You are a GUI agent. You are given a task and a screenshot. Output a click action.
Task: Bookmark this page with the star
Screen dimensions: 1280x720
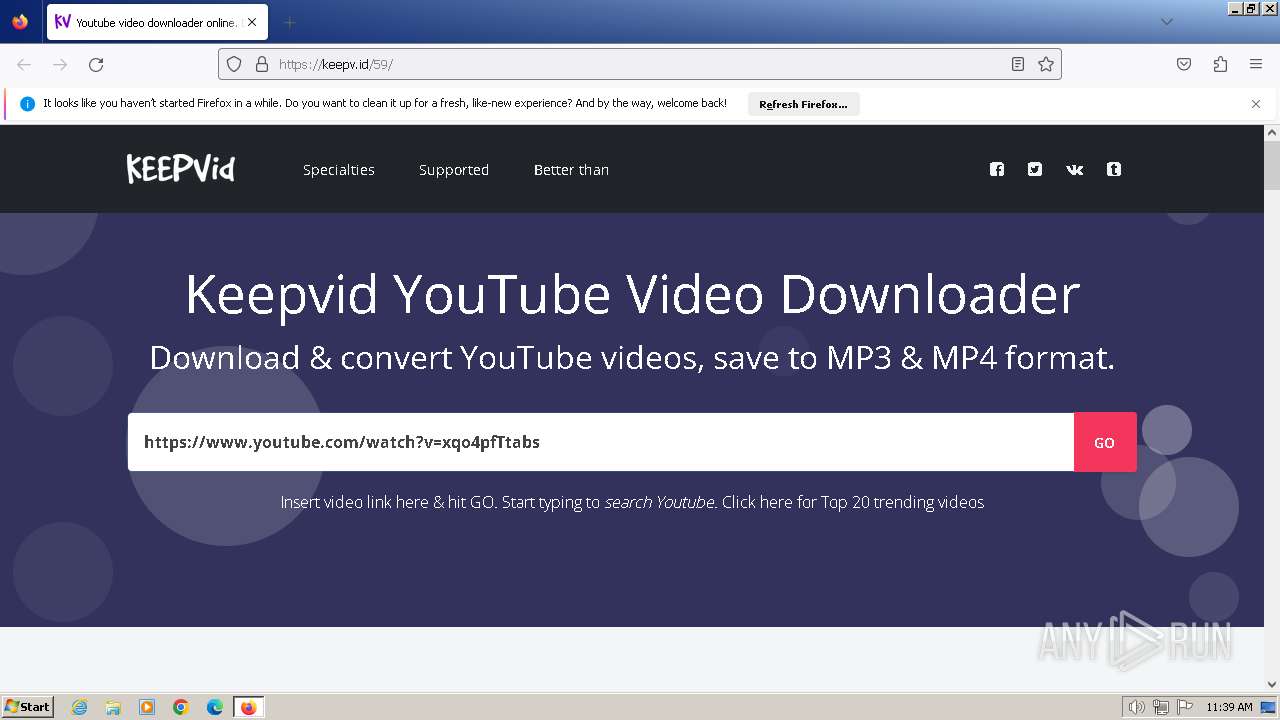1046,64
